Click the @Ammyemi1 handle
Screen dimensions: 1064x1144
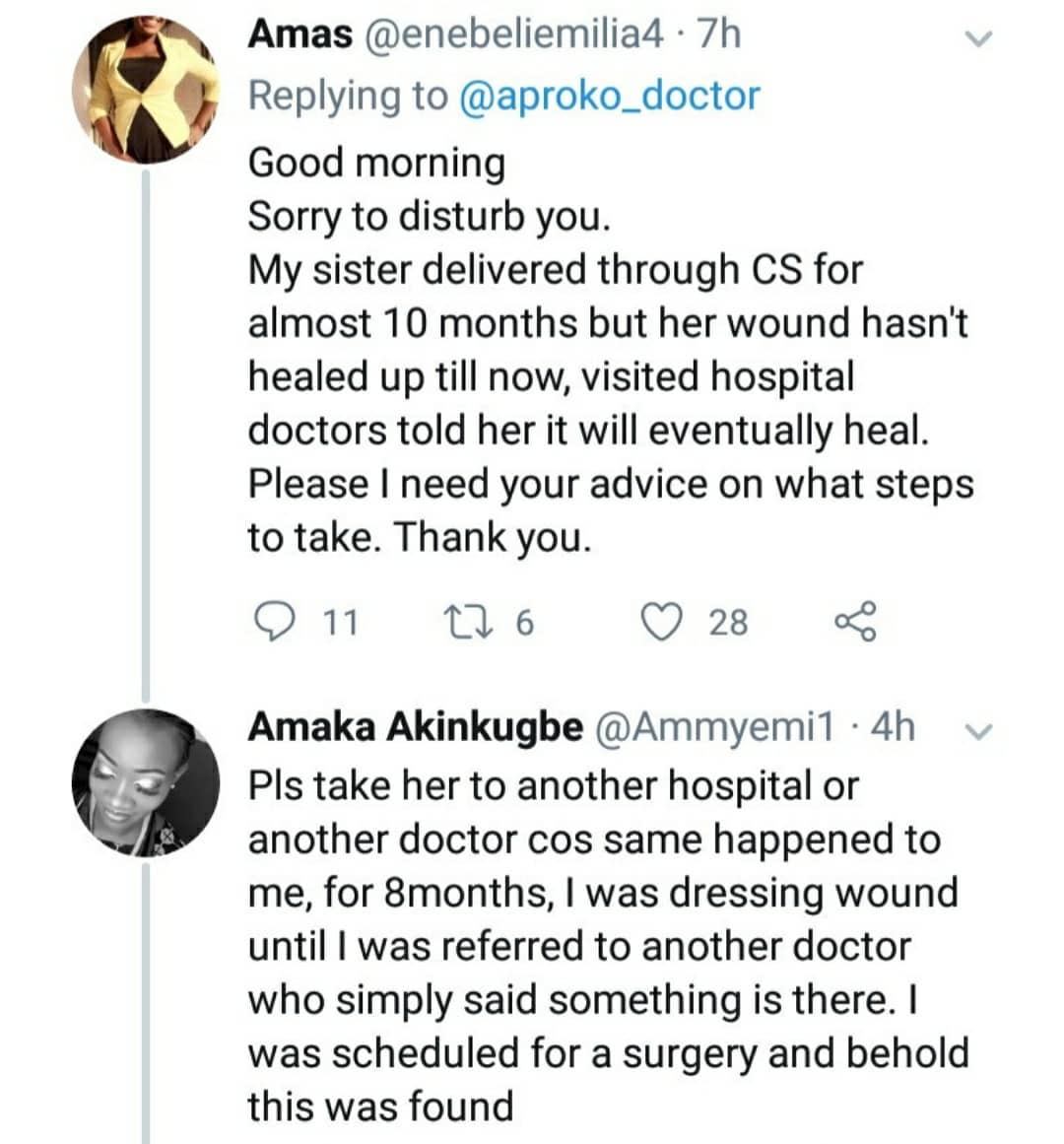714,727
